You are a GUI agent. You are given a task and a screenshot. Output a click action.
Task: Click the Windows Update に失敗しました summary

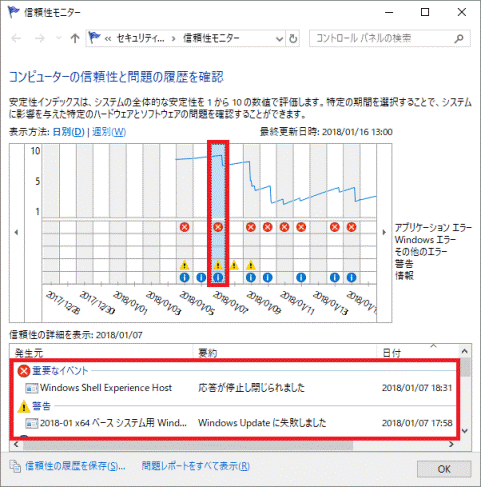tap(262, 423)
